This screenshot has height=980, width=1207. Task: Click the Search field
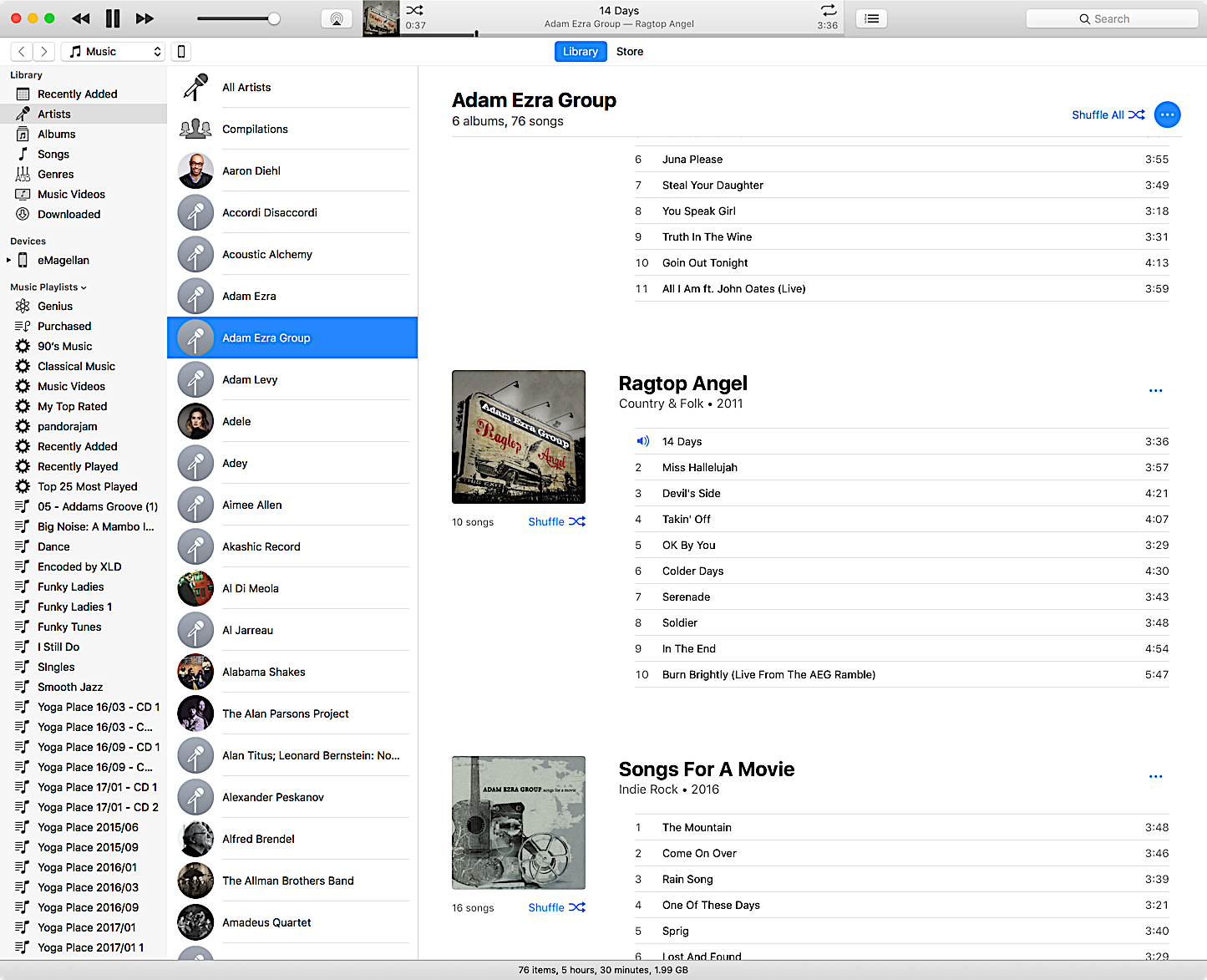1112,18
